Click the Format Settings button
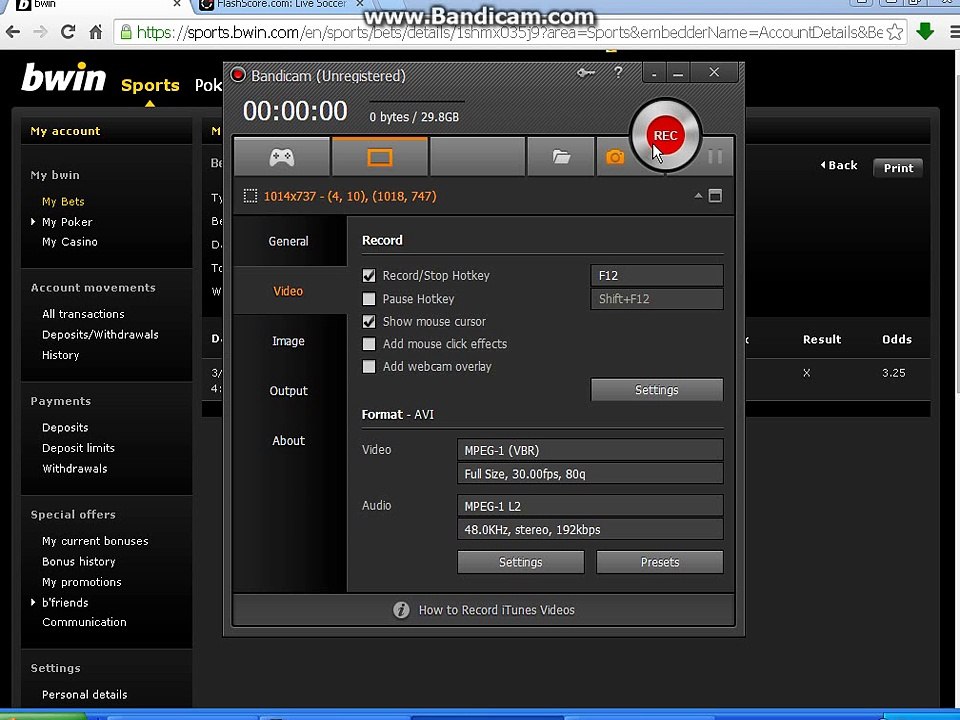This screenshot has height=720, width=960. point(520,562)
